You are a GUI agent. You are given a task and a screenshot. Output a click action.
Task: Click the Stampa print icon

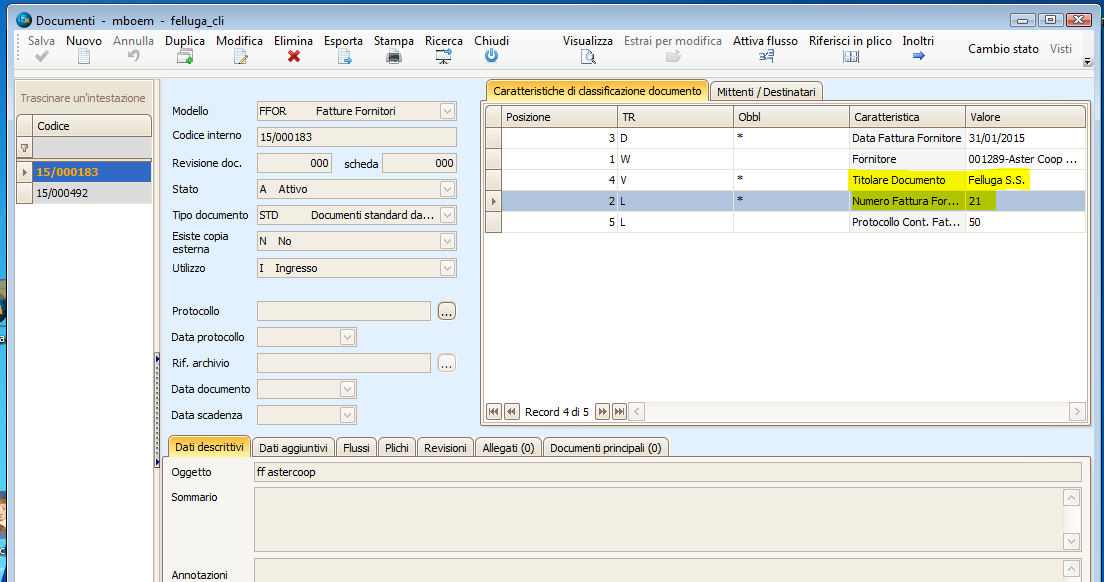point(394,57)
